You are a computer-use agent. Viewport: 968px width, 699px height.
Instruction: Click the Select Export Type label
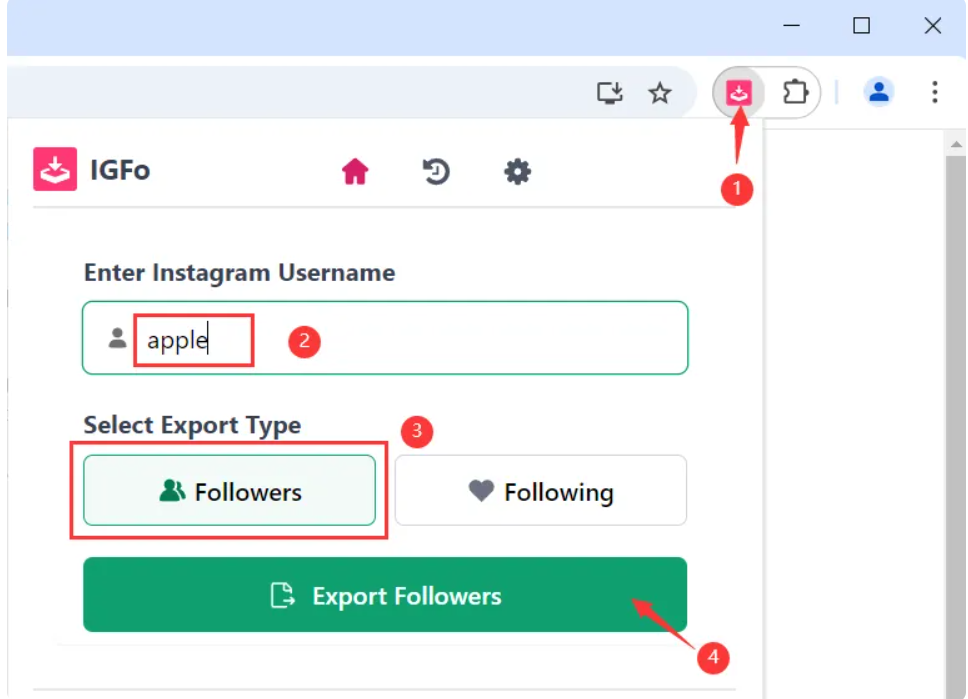tap(193, 425)
